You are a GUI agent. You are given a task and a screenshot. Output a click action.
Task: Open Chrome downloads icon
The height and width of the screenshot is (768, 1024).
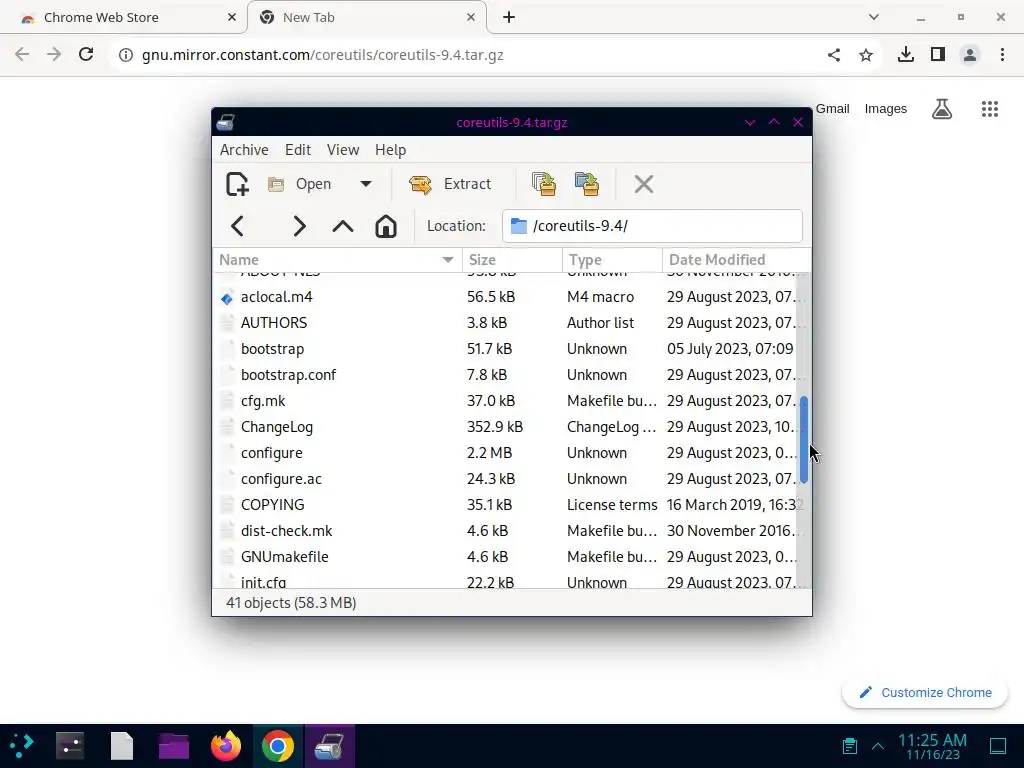coord(905,54)
